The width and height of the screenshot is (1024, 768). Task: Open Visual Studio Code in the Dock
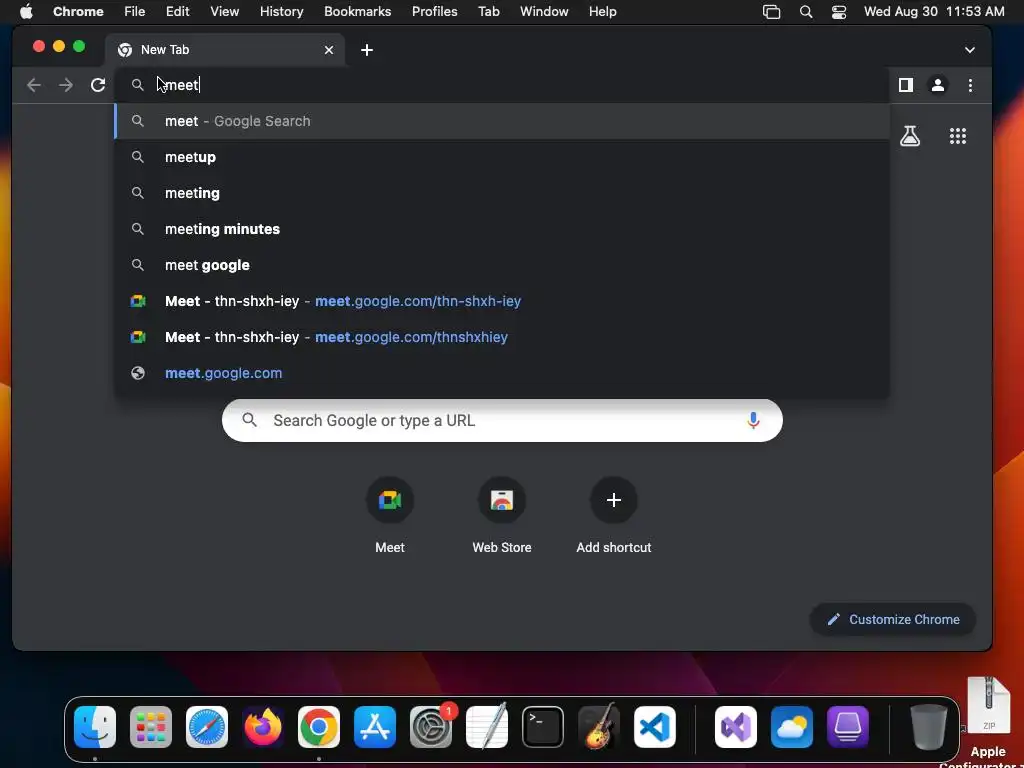[x=654, y=726]
